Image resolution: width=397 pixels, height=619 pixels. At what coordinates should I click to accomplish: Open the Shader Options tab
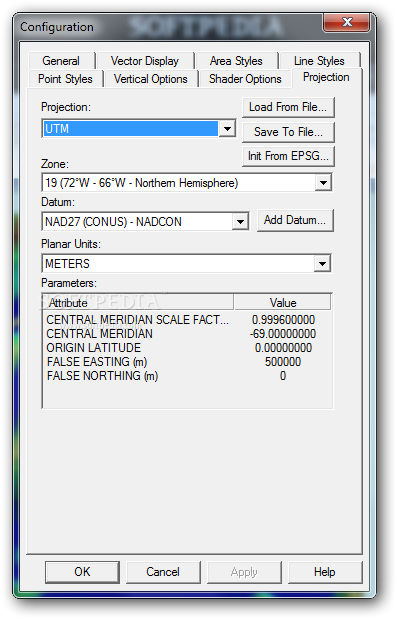pyautogui.click(x=245, y=79)
